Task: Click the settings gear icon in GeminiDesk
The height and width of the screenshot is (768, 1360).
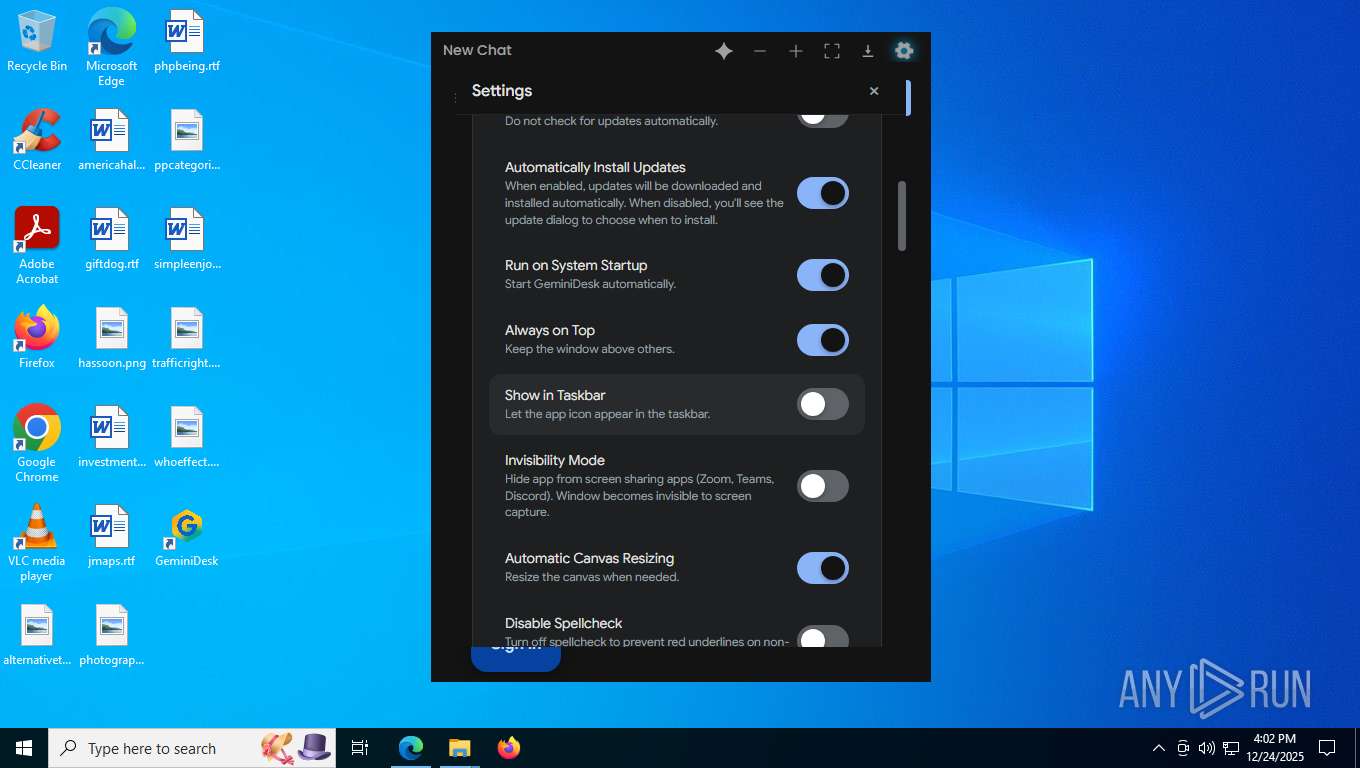Action: [x=904, y=51]
